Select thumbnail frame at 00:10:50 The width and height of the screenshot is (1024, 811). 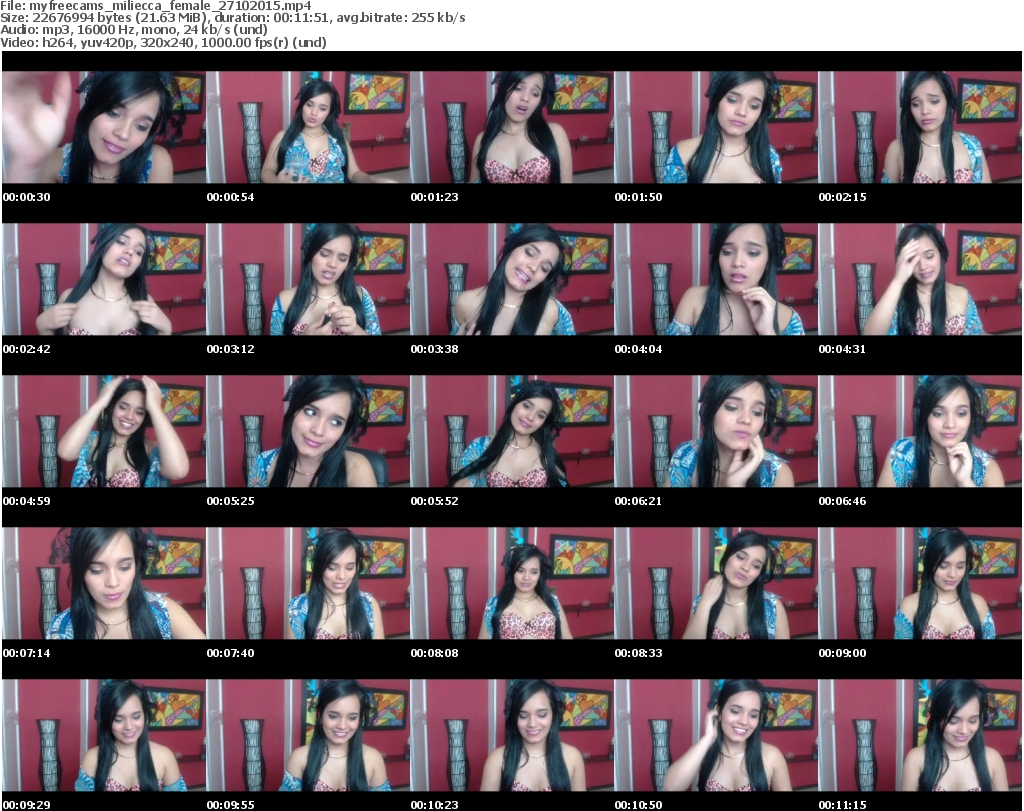(x=716, y=736)
